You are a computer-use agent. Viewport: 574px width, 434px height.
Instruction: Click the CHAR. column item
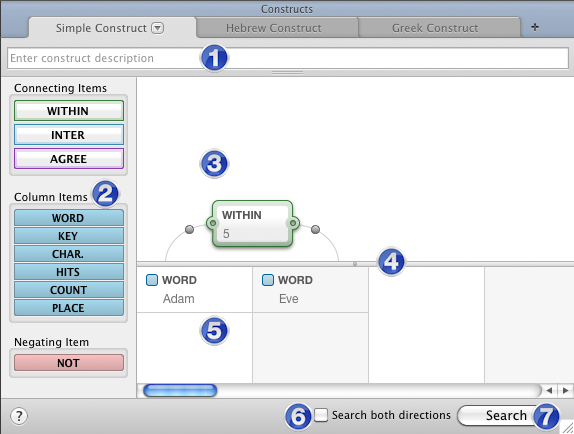[x=69, y=254]
